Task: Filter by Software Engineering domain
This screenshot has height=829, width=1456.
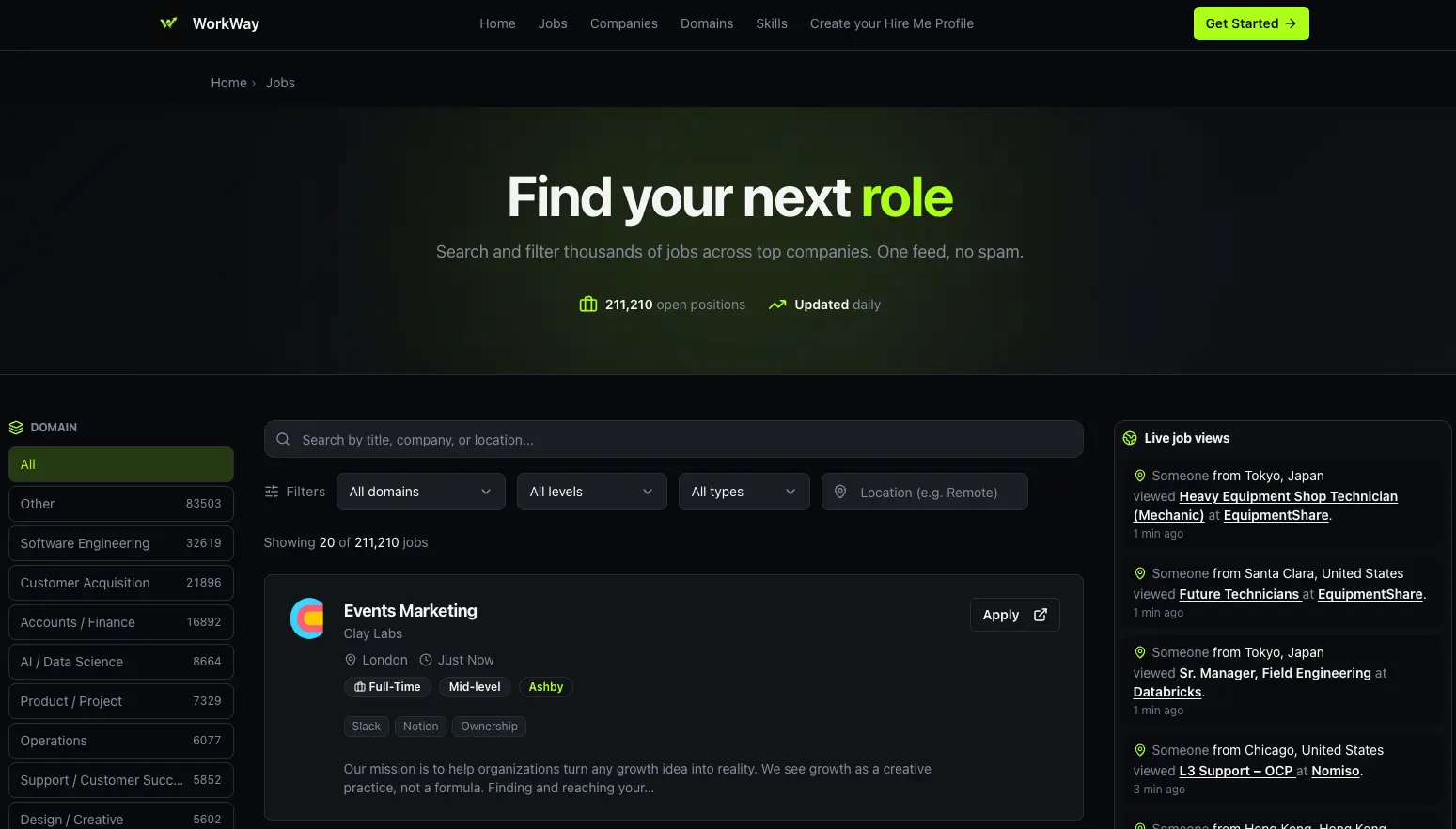Action: (121, 543)
